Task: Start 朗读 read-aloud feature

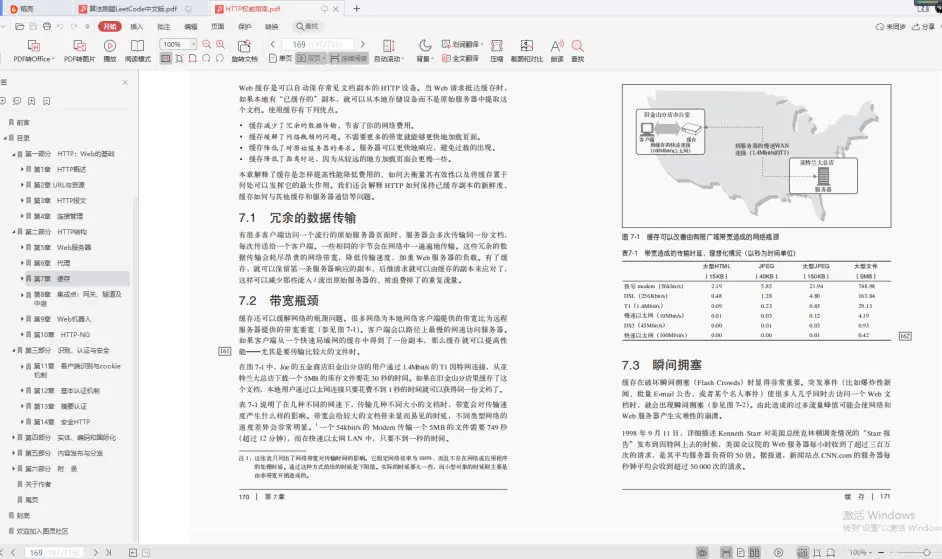Action: (557, 50)
